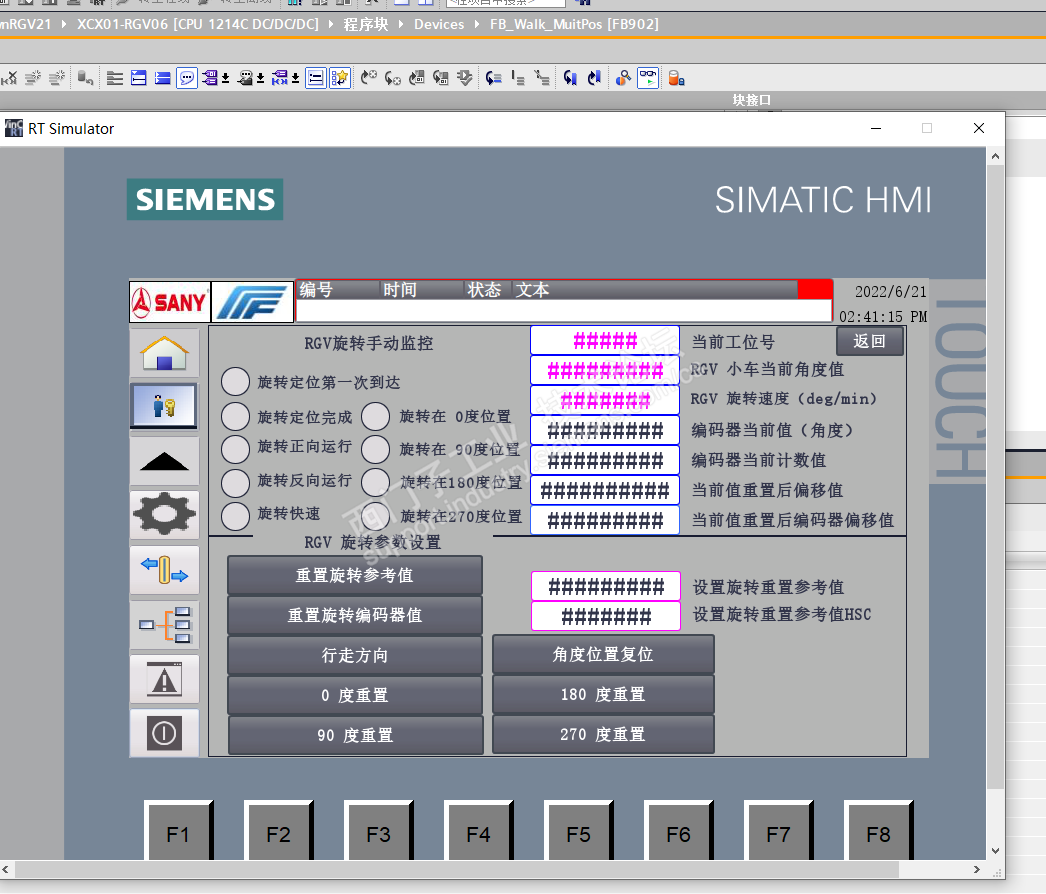Click the reset database cylinder icon
The width and height of the screenshot is (1046, 894).
click(x=85, y=79)
